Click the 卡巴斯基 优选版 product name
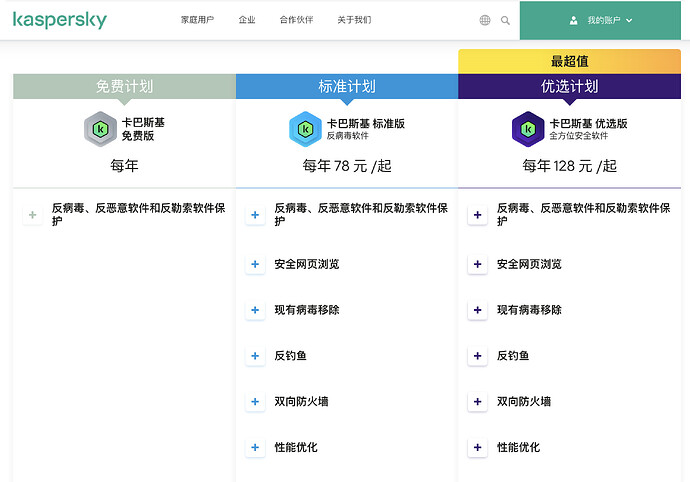 [x=588, y=123]
